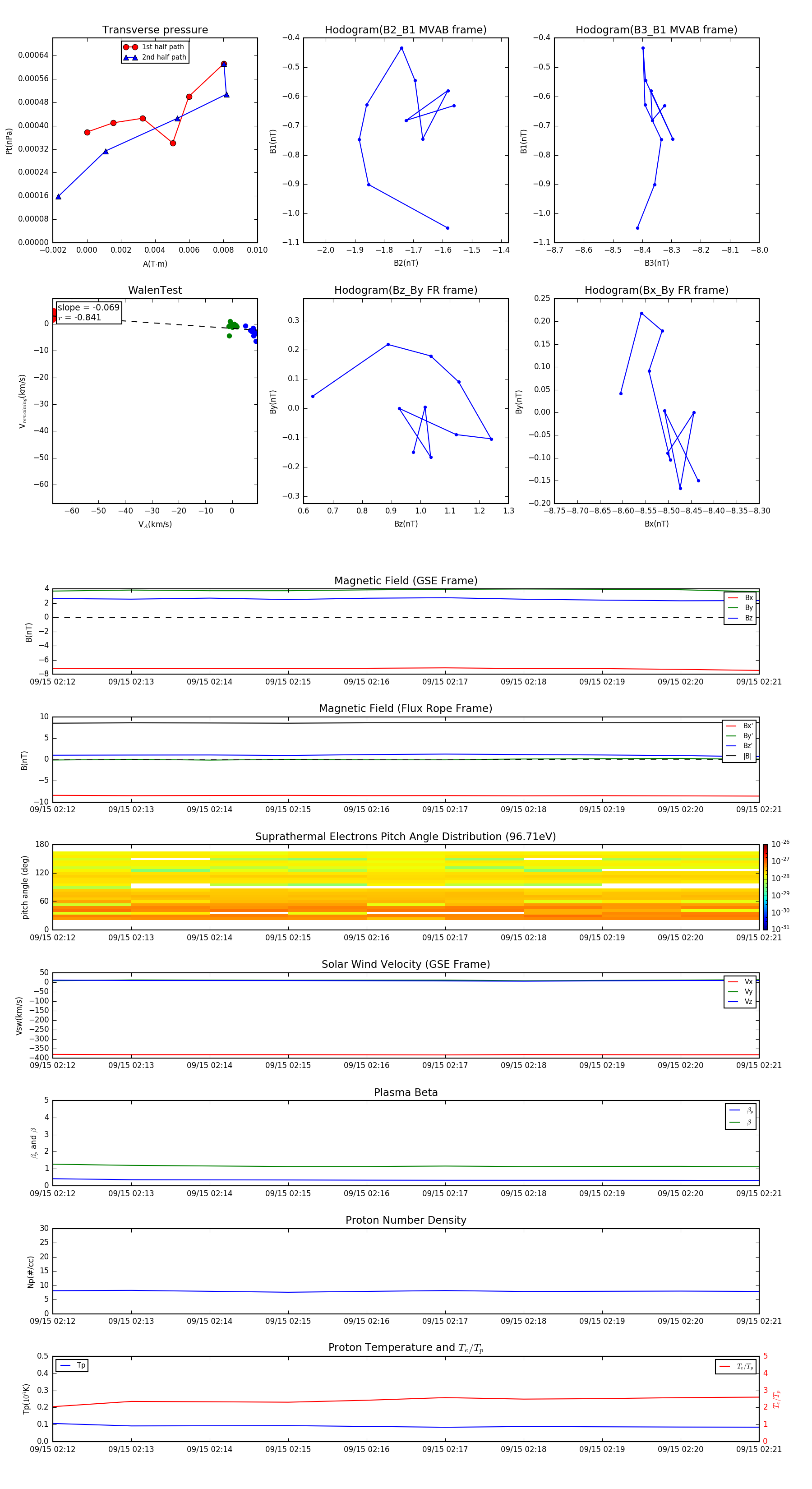
Task: Click the red Te/Tp right-side axis label
Action: [777, 1399]
